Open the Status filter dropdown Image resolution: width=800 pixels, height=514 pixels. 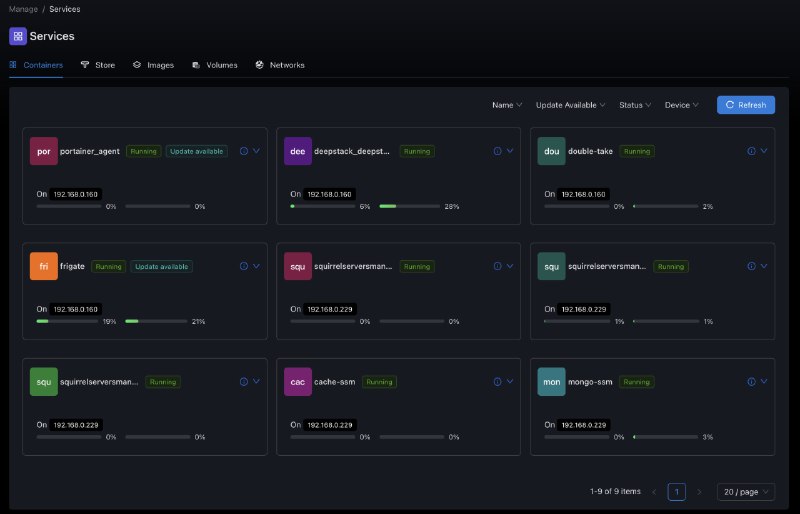click(x=635, y=105)
